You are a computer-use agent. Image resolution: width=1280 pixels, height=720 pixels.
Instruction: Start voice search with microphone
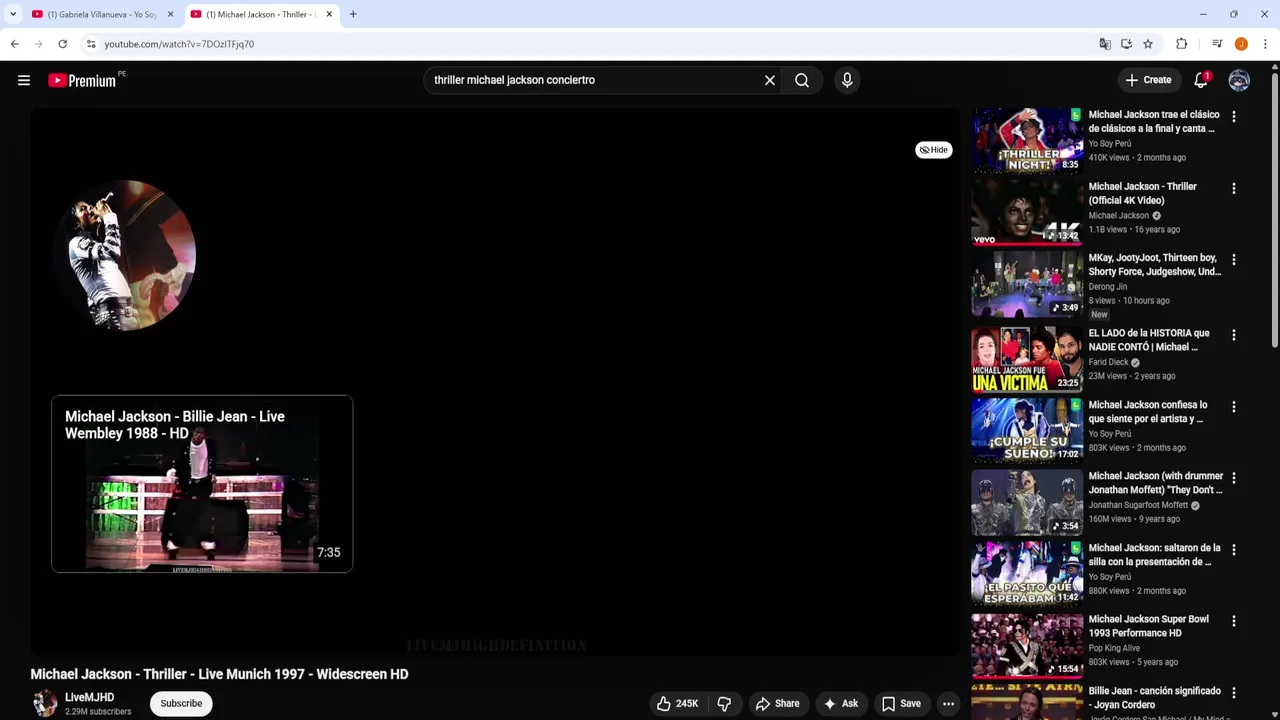pos(847,80)
